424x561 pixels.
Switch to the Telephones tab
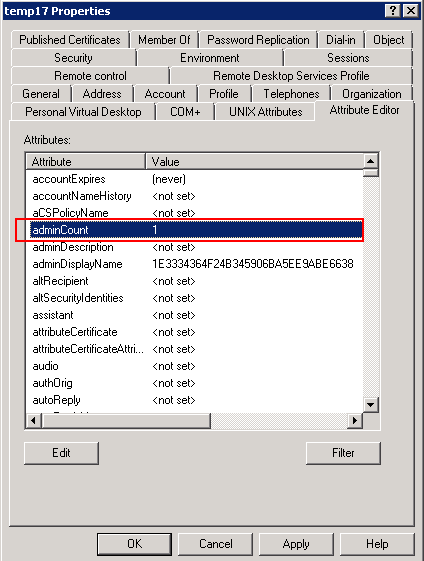291,94
